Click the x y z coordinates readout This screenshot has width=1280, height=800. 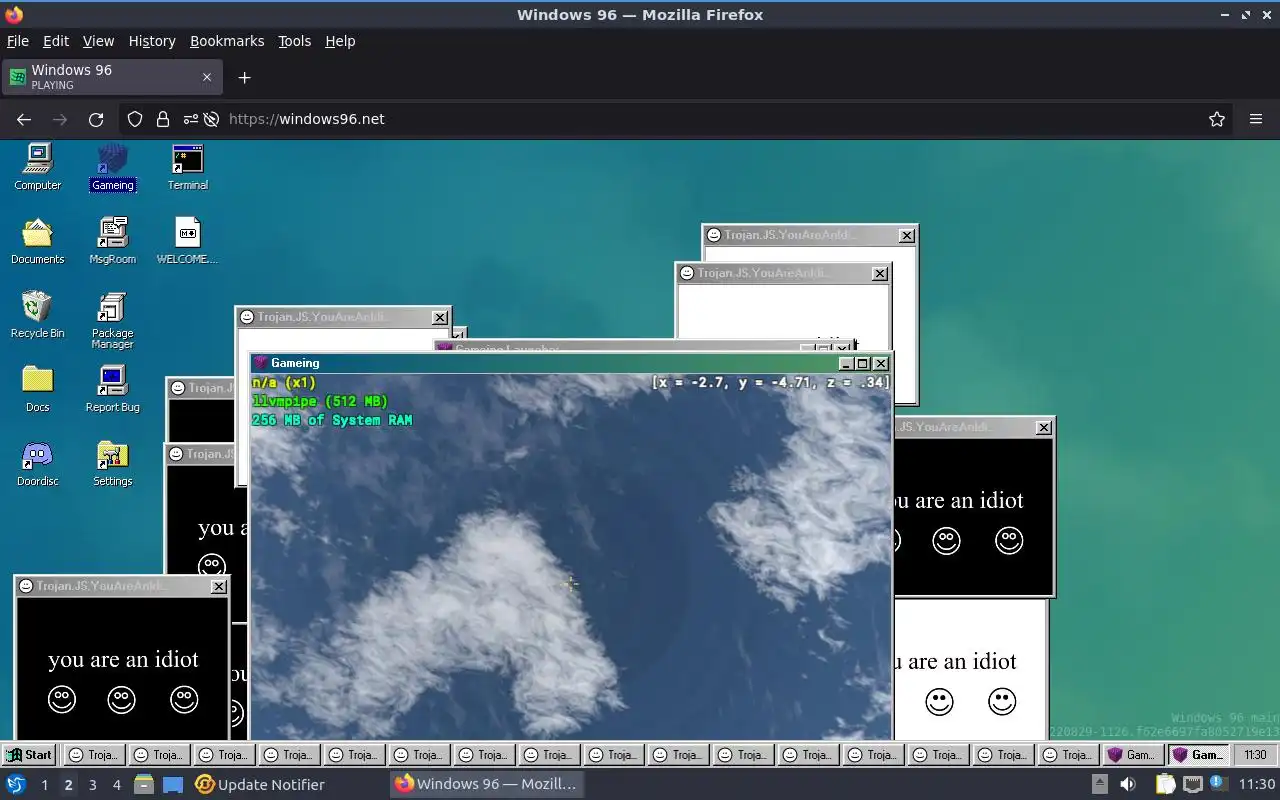pos(769,382)
